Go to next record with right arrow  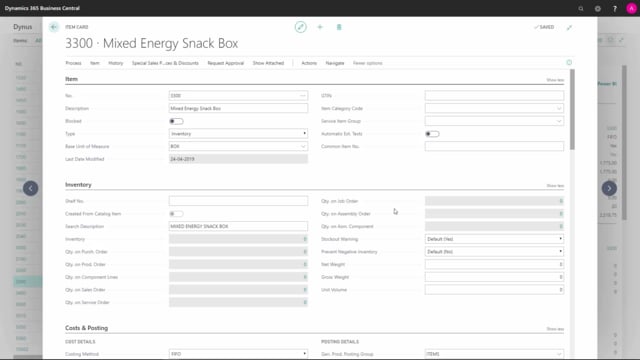point(609,188)
